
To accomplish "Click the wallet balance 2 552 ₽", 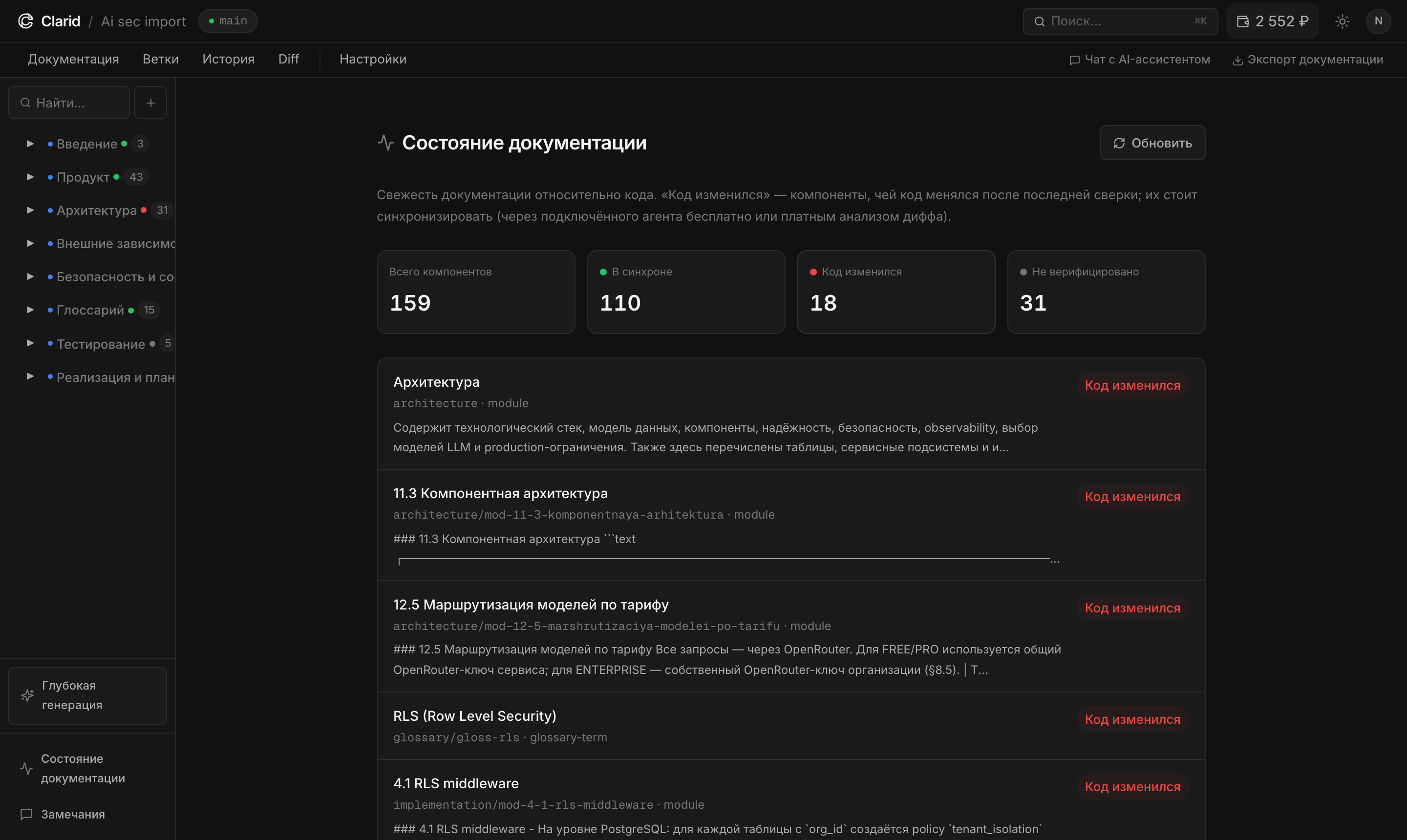I will [1272, 21].
